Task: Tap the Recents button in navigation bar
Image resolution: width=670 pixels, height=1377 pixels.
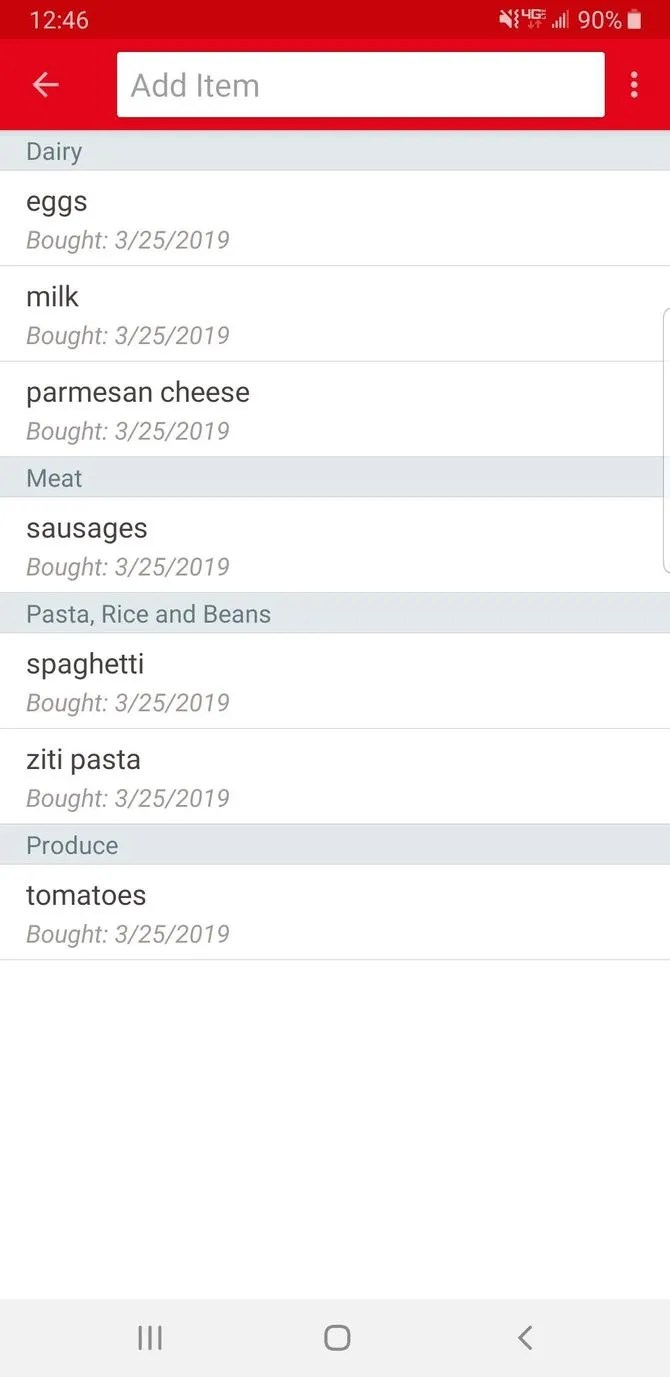Action: point(149,1336)
